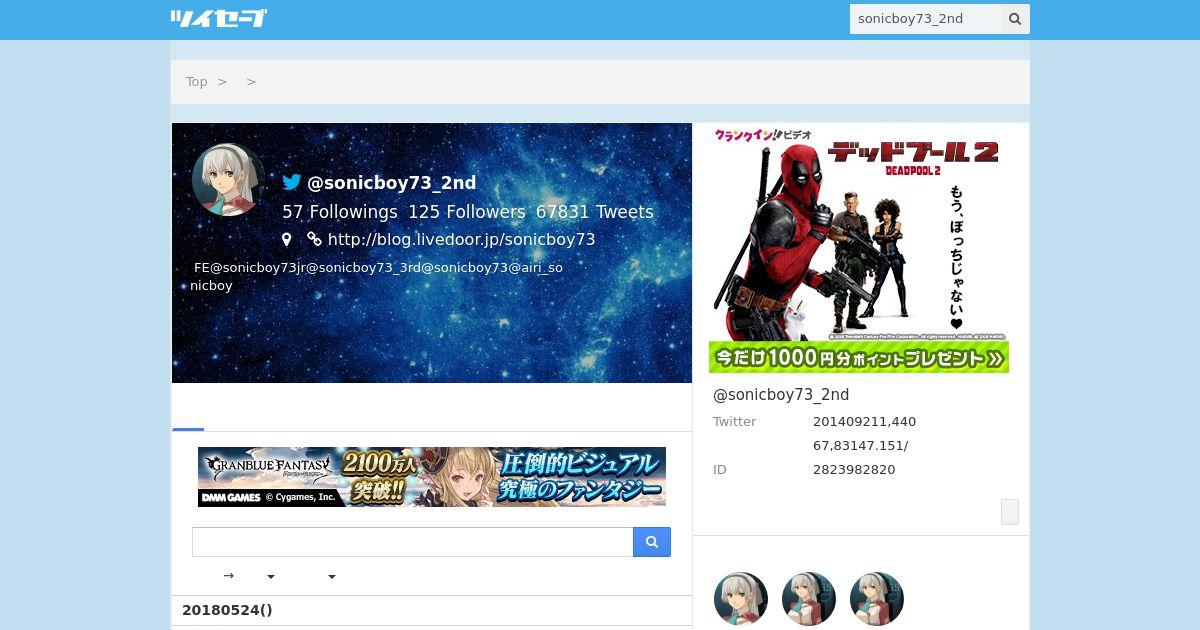This screenshot has height=630, width=1200.
Task: Click the ツイセーブ site logo
Action: coord(218,18)
